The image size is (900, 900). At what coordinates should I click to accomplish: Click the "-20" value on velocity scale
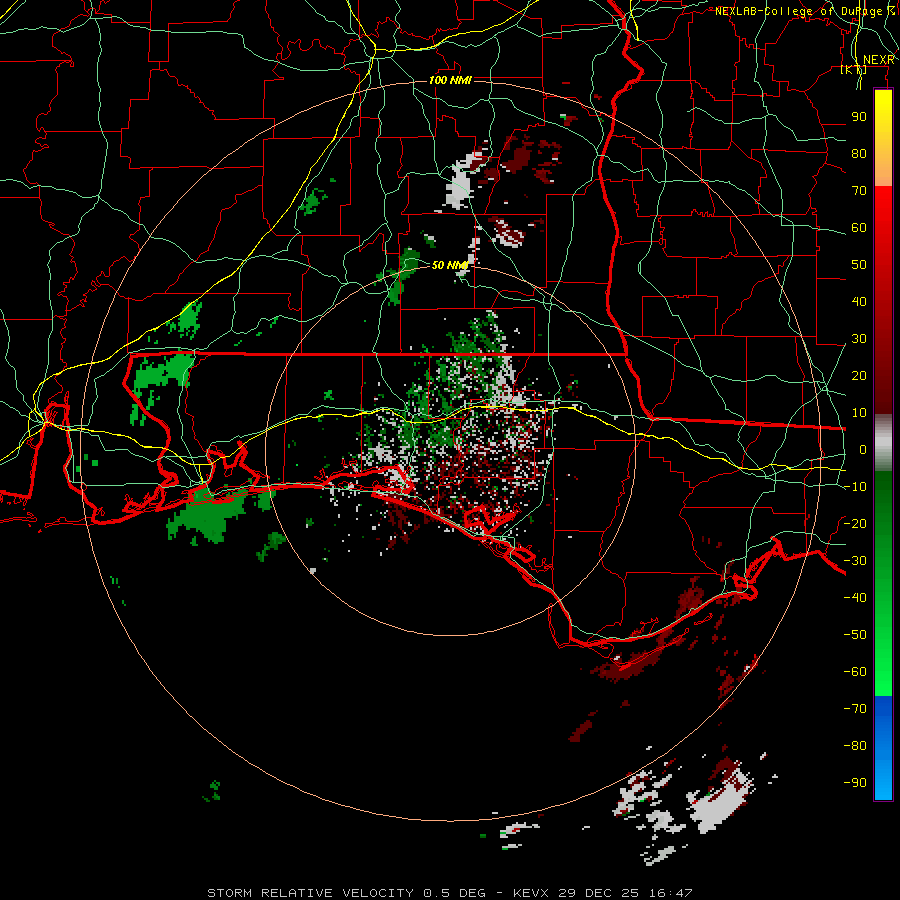(x=855, y=524)
